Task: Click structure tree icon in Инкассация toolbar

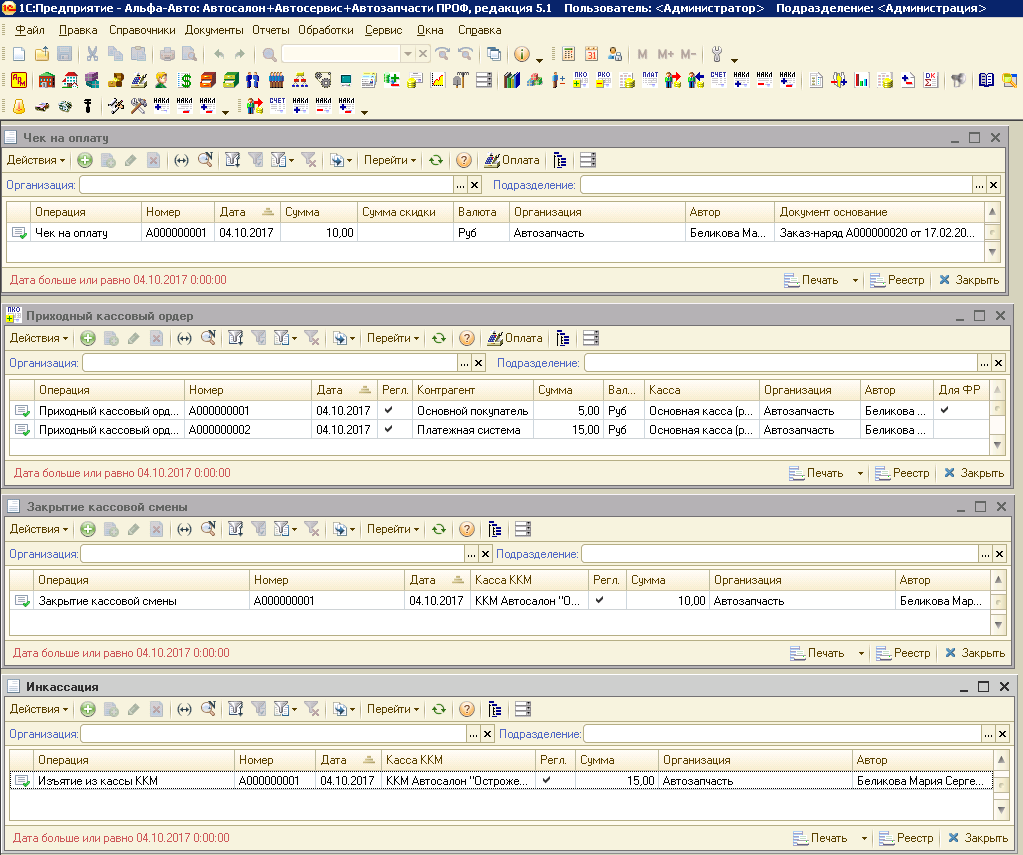Action: pyautogui.click(x=495, y=709)
